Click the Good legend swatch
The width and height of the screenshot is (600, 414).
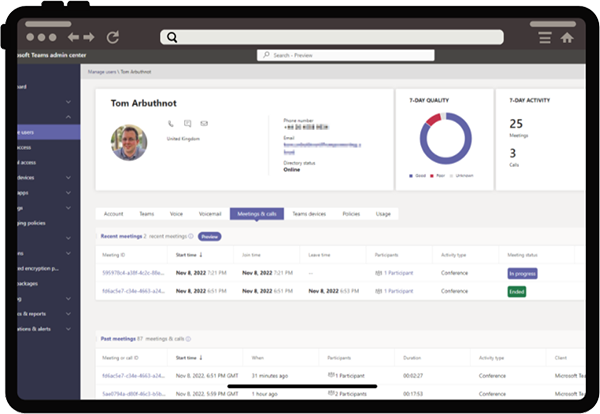[411, 176]
